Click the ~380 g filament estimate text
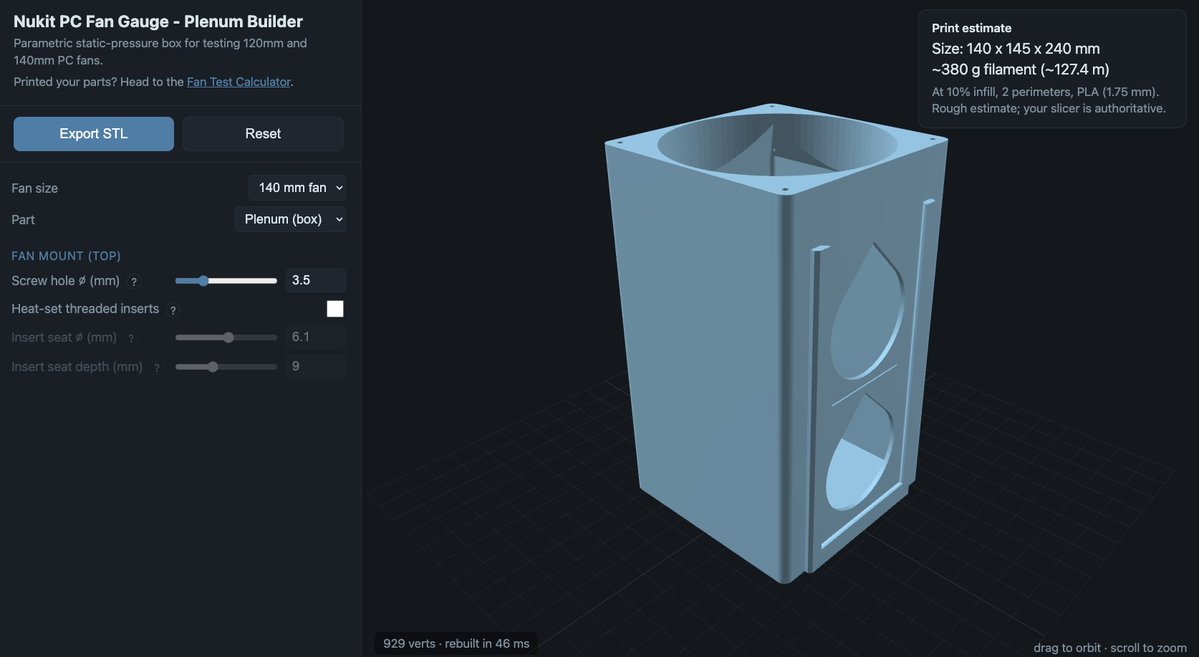This screenshot has height=657, width=1199. [1020, 70]
